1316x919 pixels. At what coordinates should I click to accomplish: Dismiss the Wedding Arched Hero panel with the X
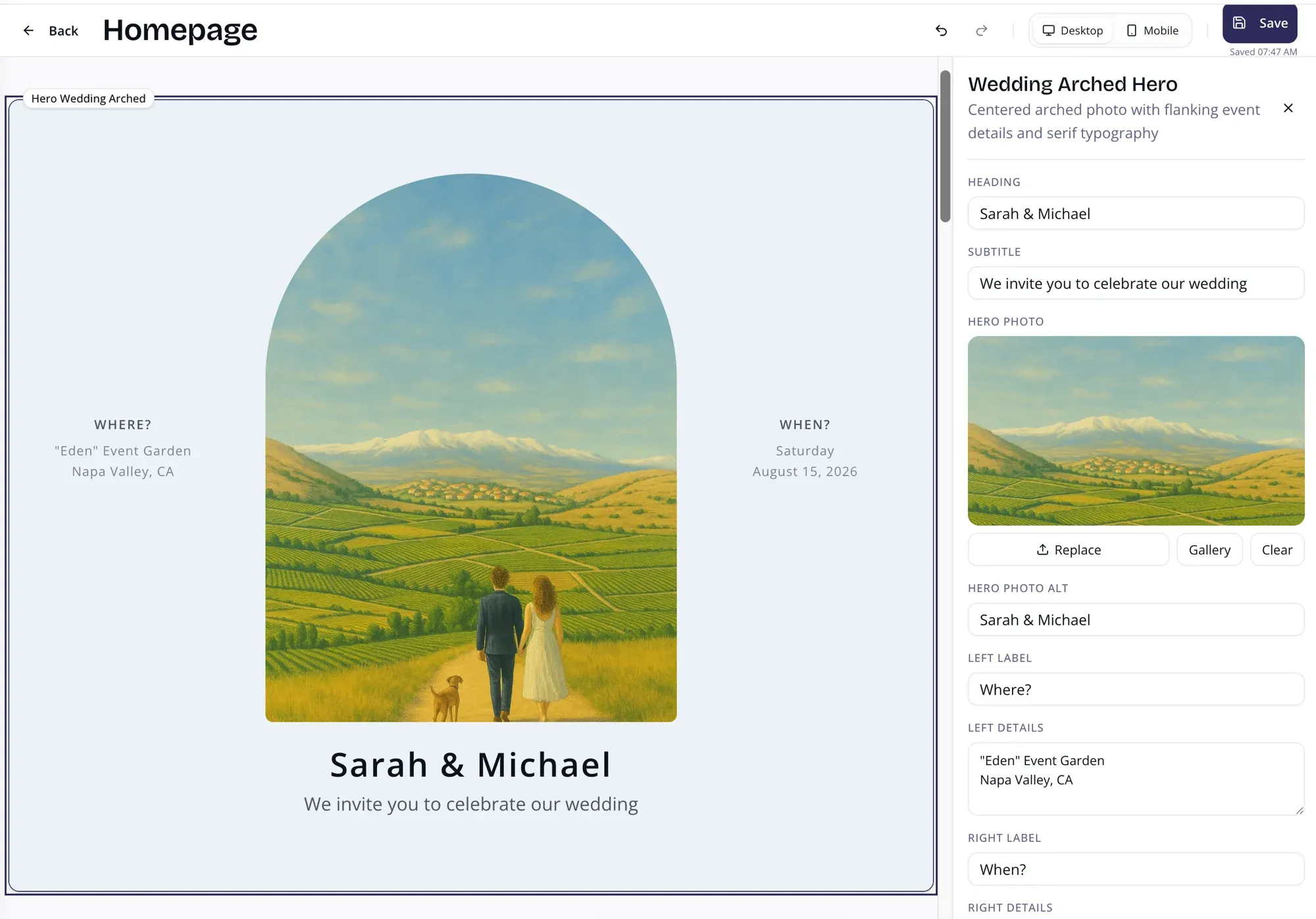[1288, 108]
